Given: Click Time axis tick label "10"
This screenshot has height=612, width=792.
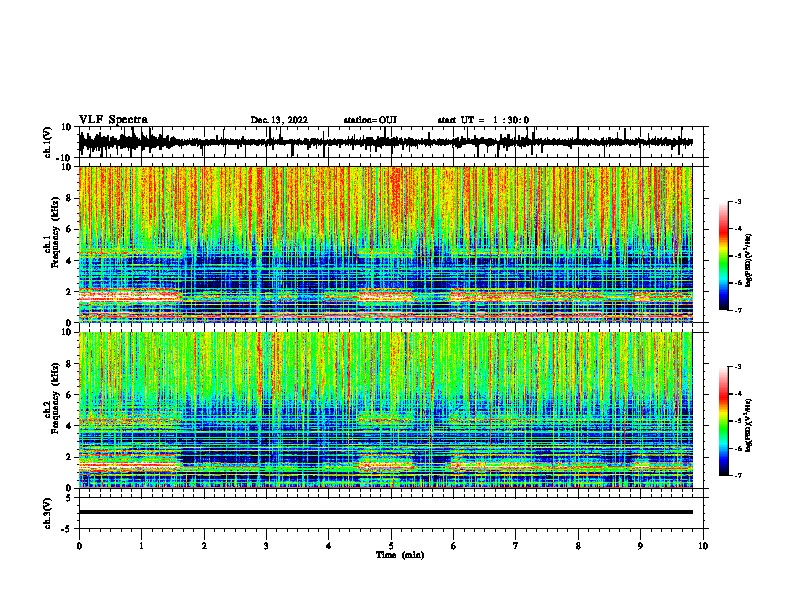Looking at the screenshot, I should coord(703,546).
